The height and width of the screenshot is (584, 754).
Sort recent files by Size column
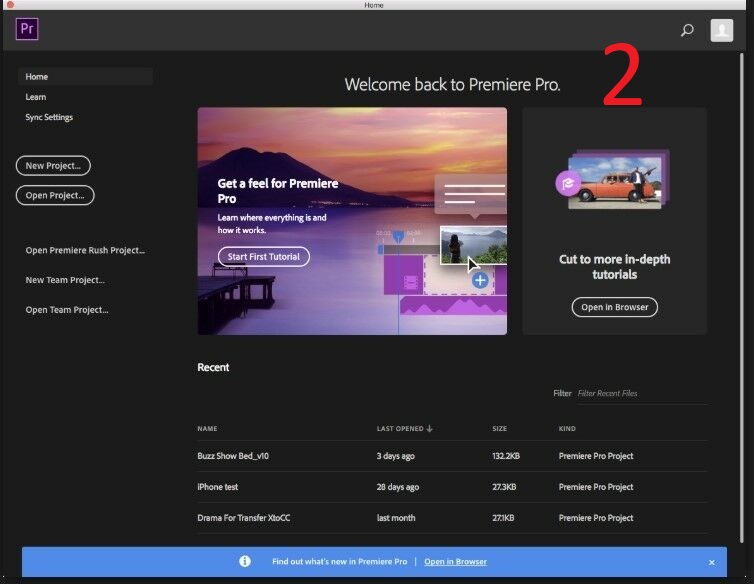pyautogui.click(x=499, y=428)
